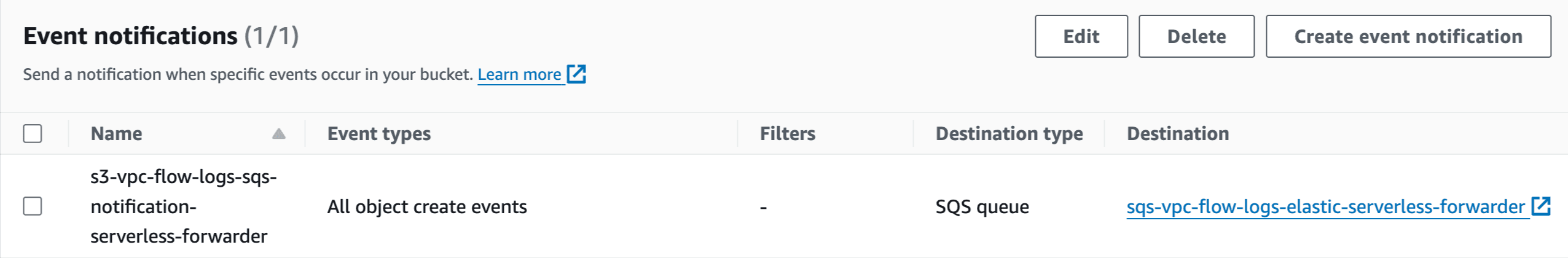Click the Filters column header
This screenshot has width=1568, height=258.
click(787, 133)
